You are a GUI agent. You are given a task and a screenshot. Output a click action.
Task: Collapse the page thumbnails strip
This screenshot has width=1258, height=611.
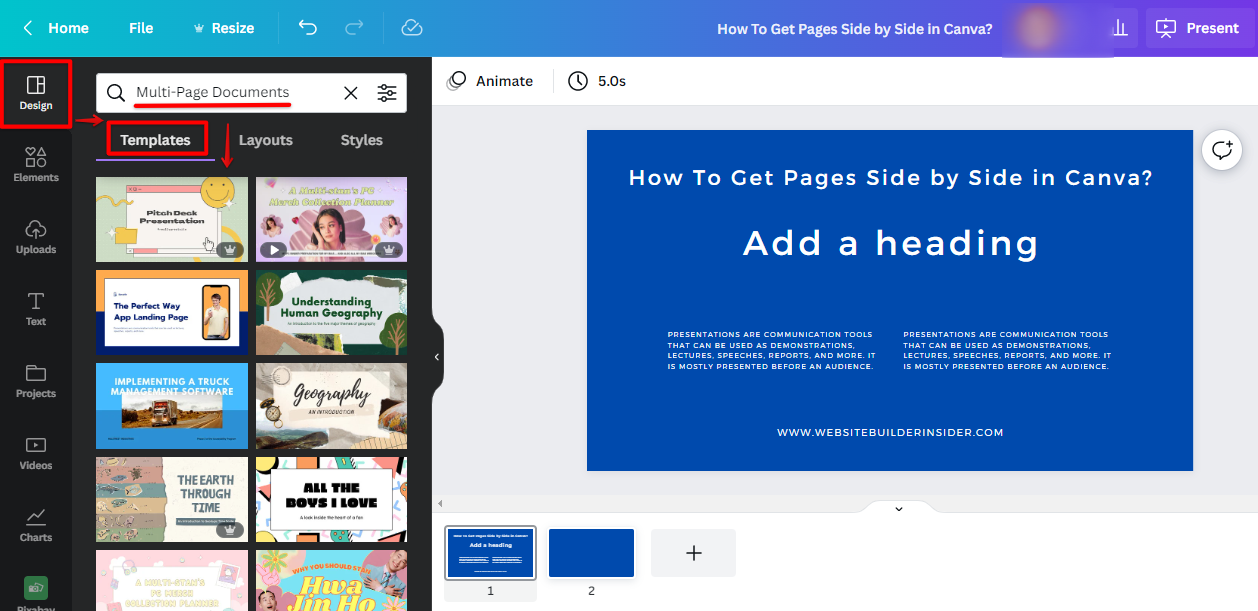(898, 509)
